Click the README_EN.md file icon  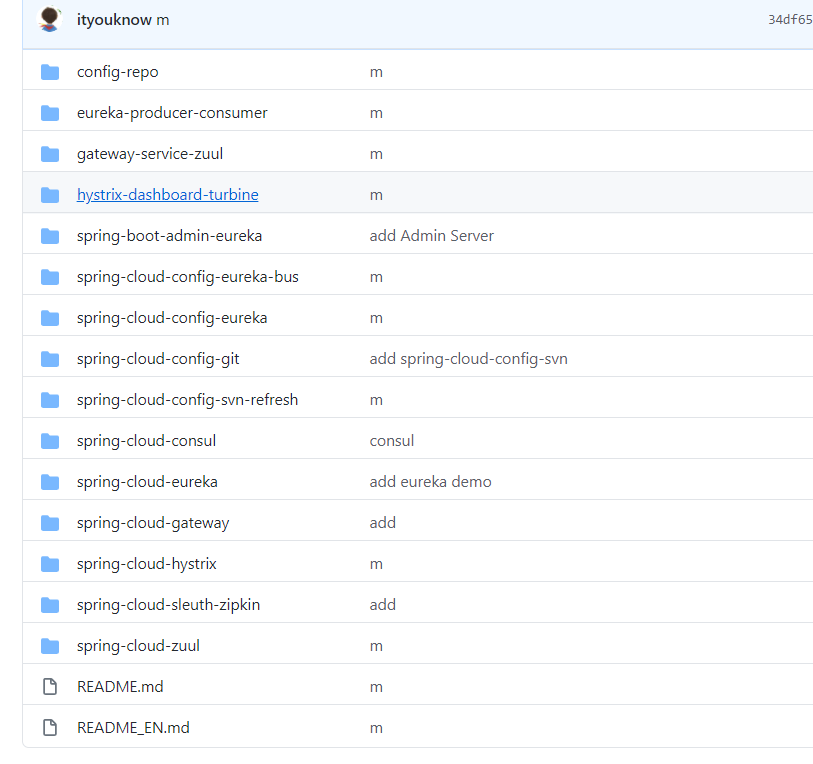50,728
